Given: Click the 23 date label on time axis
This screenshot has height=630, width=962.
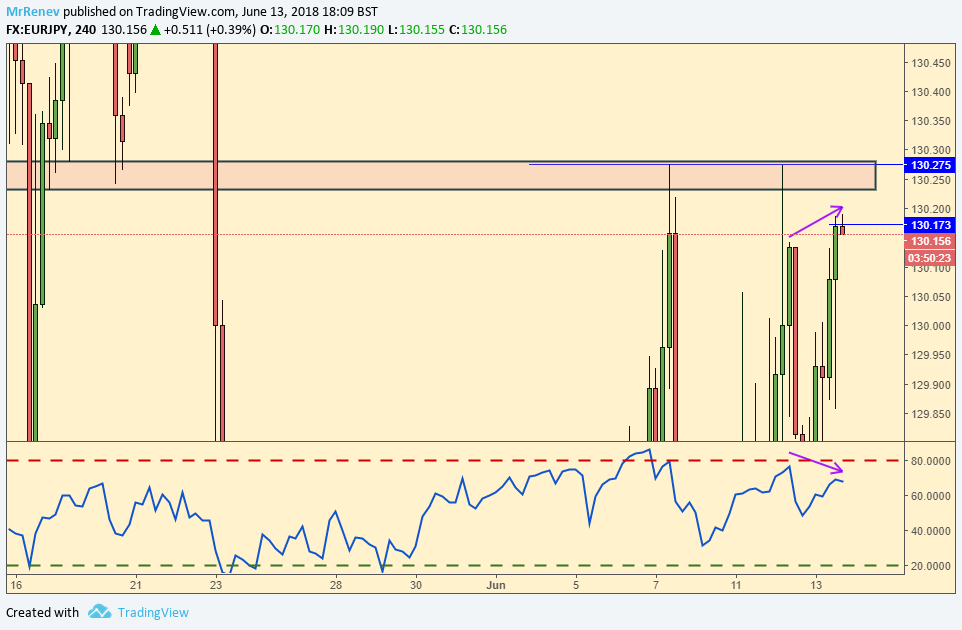Looking at the screenshot, I should (x=216, y=585).
